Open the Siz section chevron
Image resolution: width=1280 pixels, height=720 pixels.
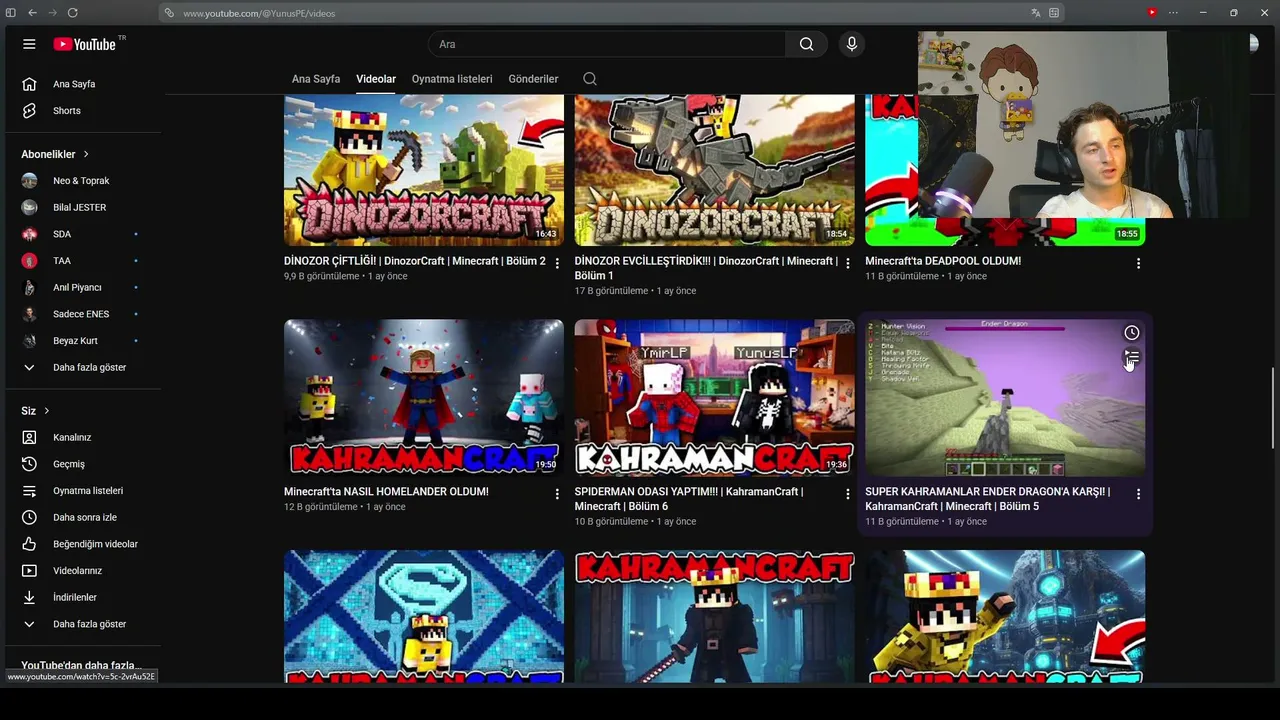coord(46,411)
